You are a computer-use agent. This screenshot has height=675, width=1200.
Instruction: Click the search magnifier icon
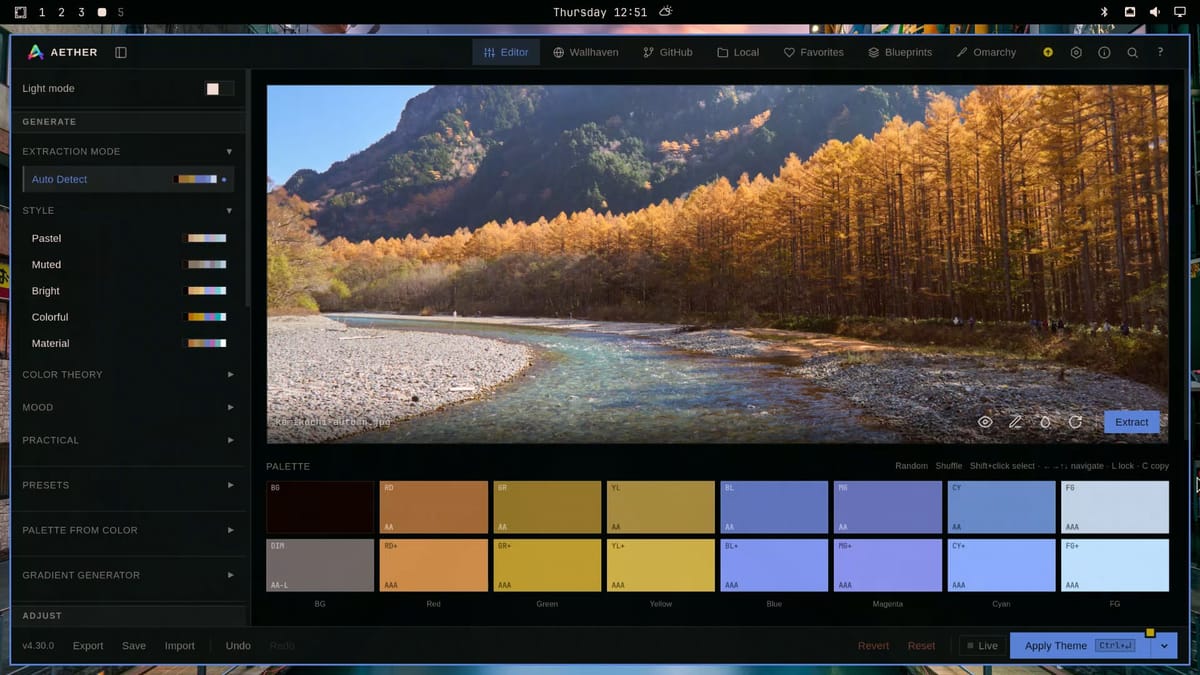click(x=1132, y=52)
